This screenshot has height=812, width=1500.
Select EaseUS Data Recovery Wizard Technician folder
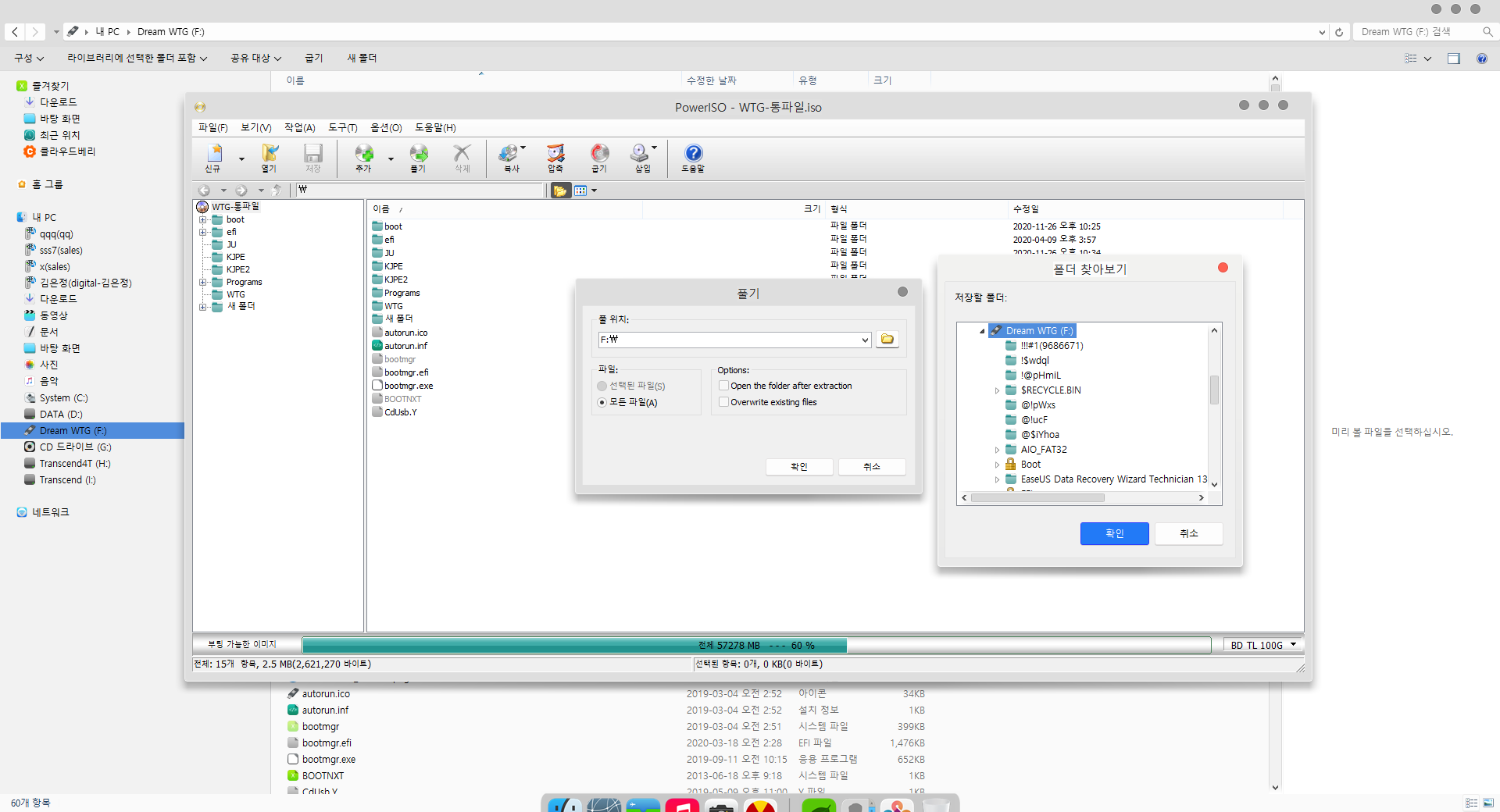pos(1113,479)
